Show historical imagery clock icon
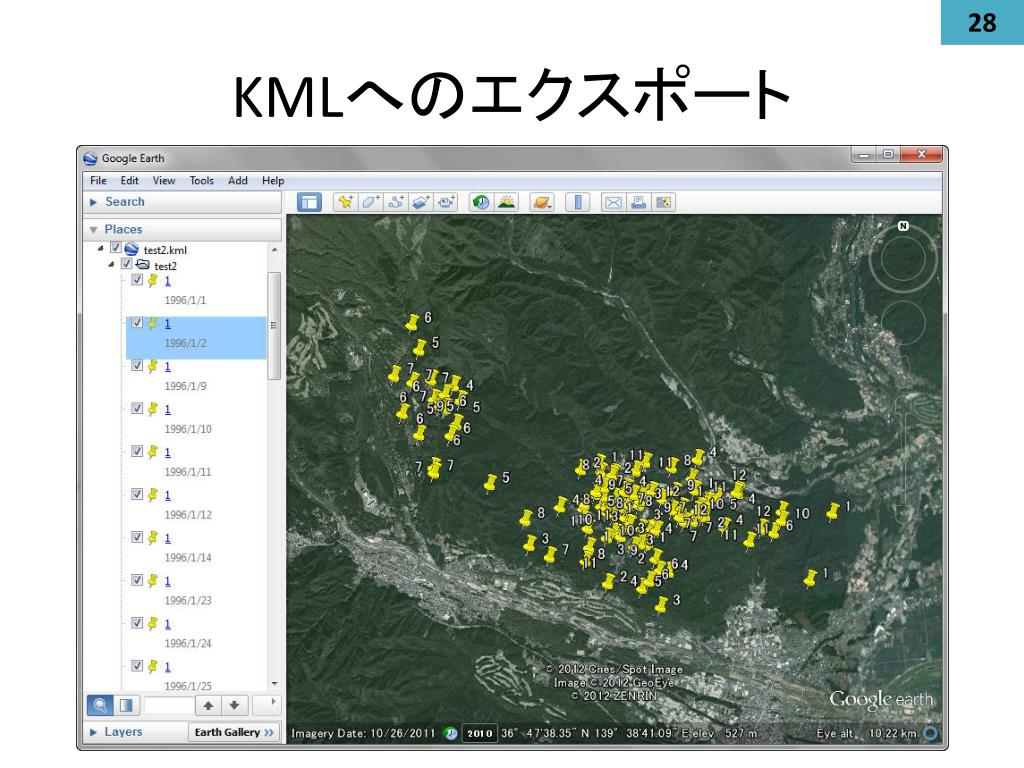Screen dimensions: 1024x768 coord(481,202)
